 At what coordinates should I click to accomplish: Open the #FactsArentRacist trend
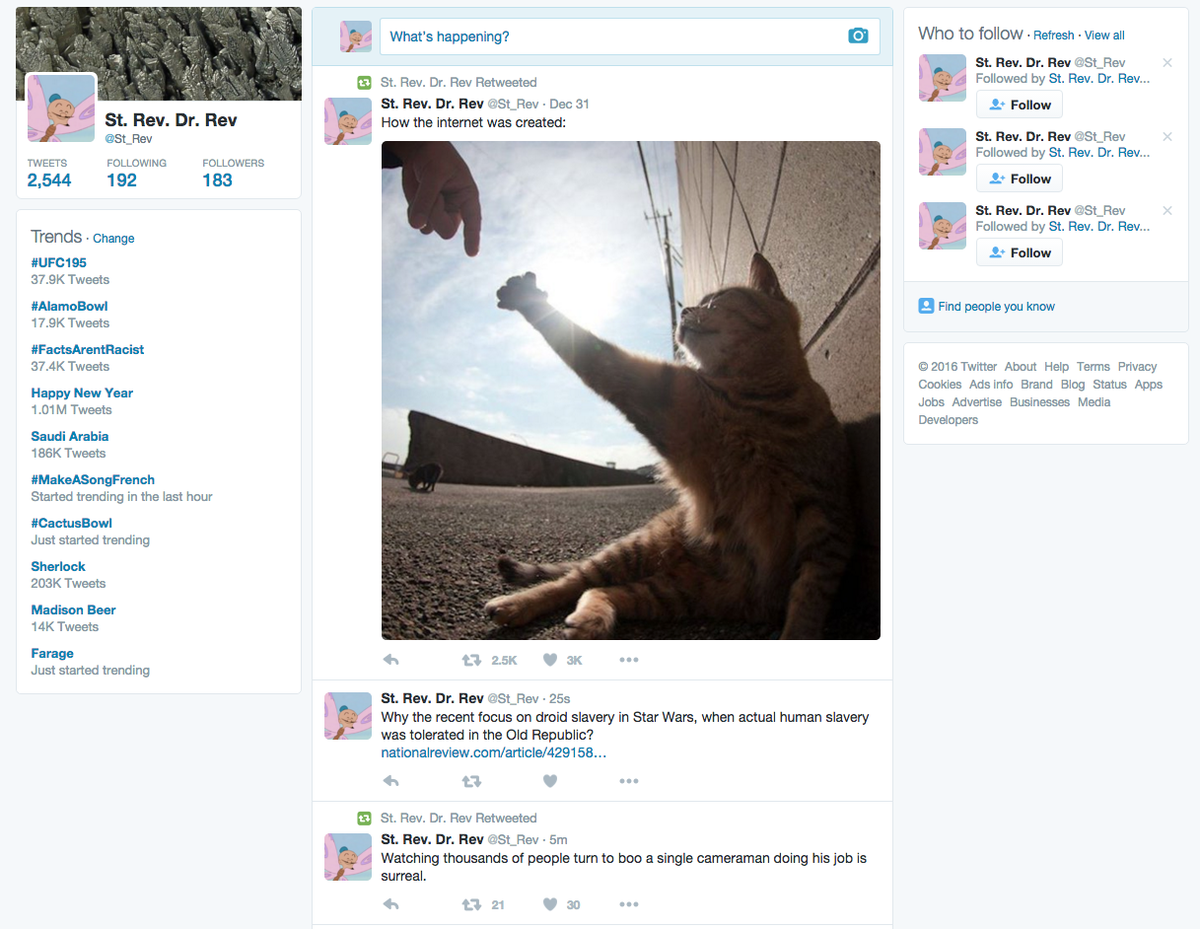point(87,349)
